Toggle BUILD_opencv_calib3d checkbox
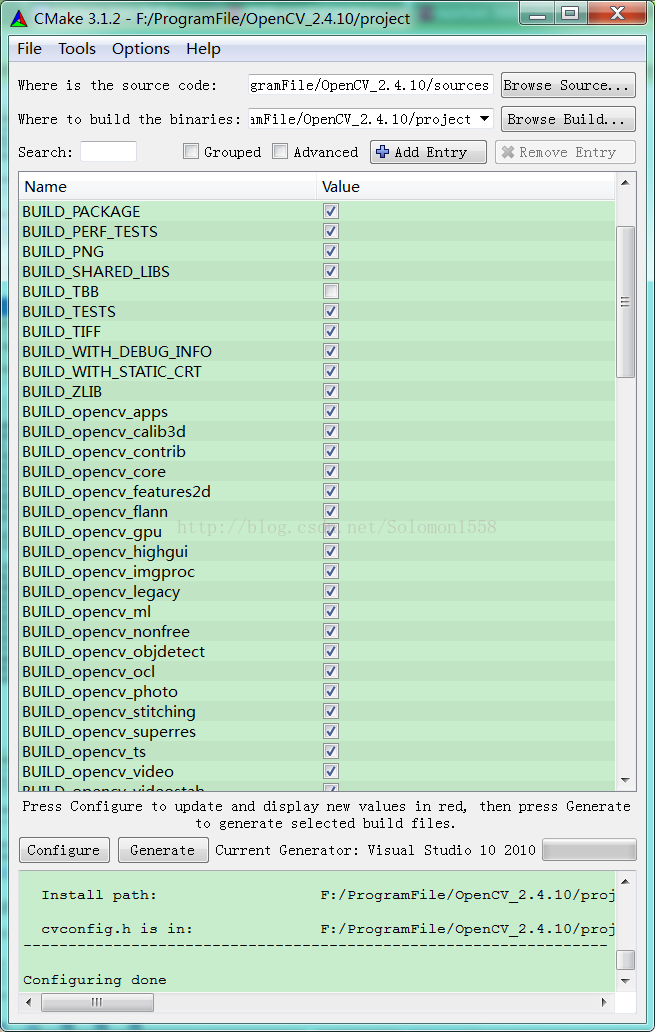Image resolution: width=655 pixels, height=1032 pixels. pyautogui.click(x=330, y=431)
